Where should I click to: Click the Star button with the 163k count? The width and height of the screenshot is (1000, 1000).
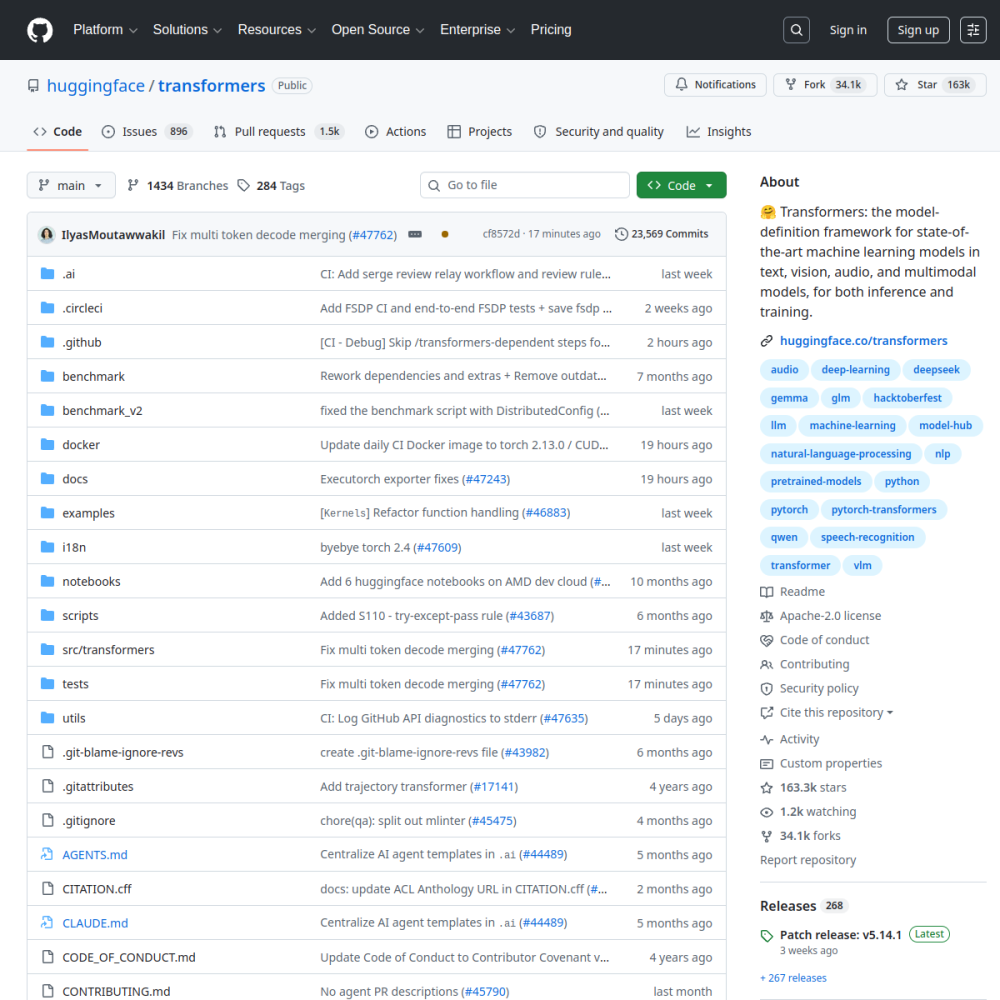935,85
